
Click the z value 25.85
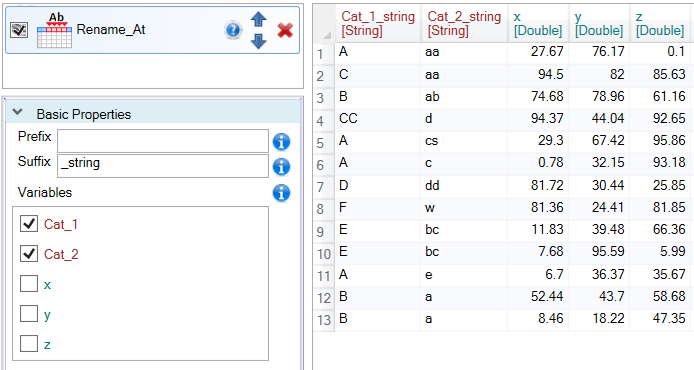pyautogui.click(x=660, y=185)
